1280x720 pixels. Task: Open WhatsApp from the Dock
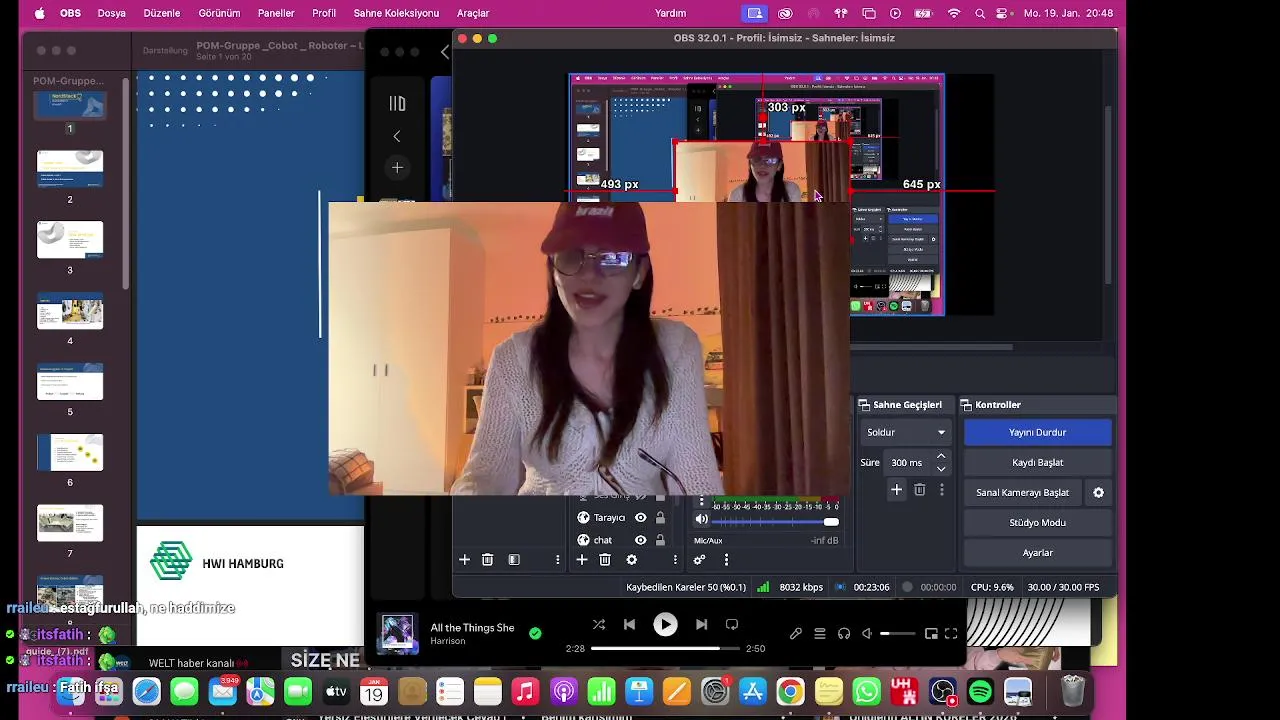[866, 691]
